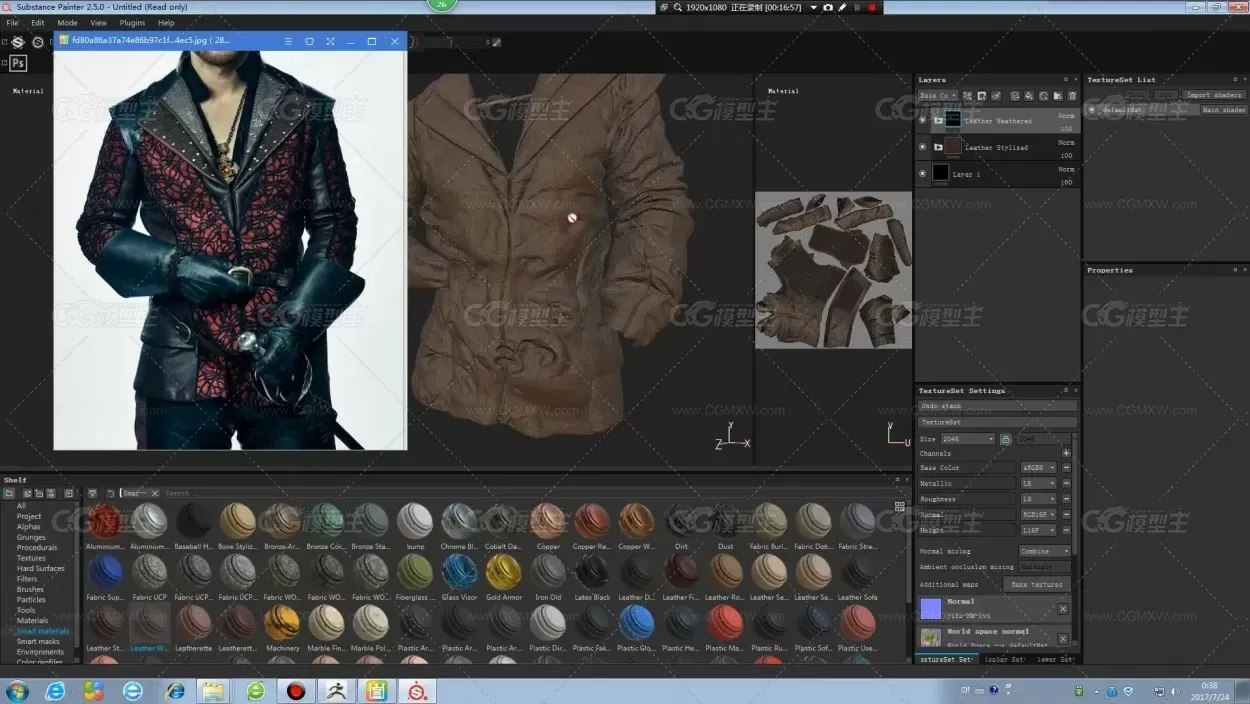Toggle visibility of Layer 1
The height and width of the screenshot is (704, 1250).
point(923,173)
